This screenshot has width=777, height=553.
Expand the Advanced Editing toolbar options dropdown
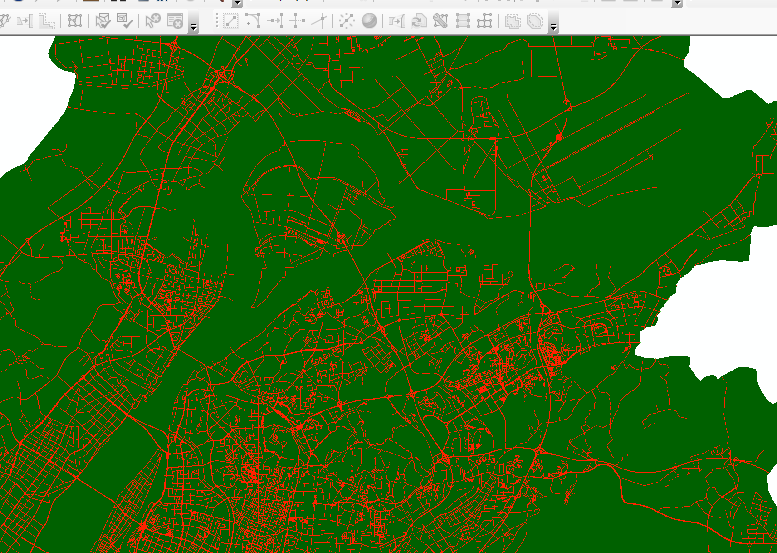pyautogui.click(x=553, y=25)
